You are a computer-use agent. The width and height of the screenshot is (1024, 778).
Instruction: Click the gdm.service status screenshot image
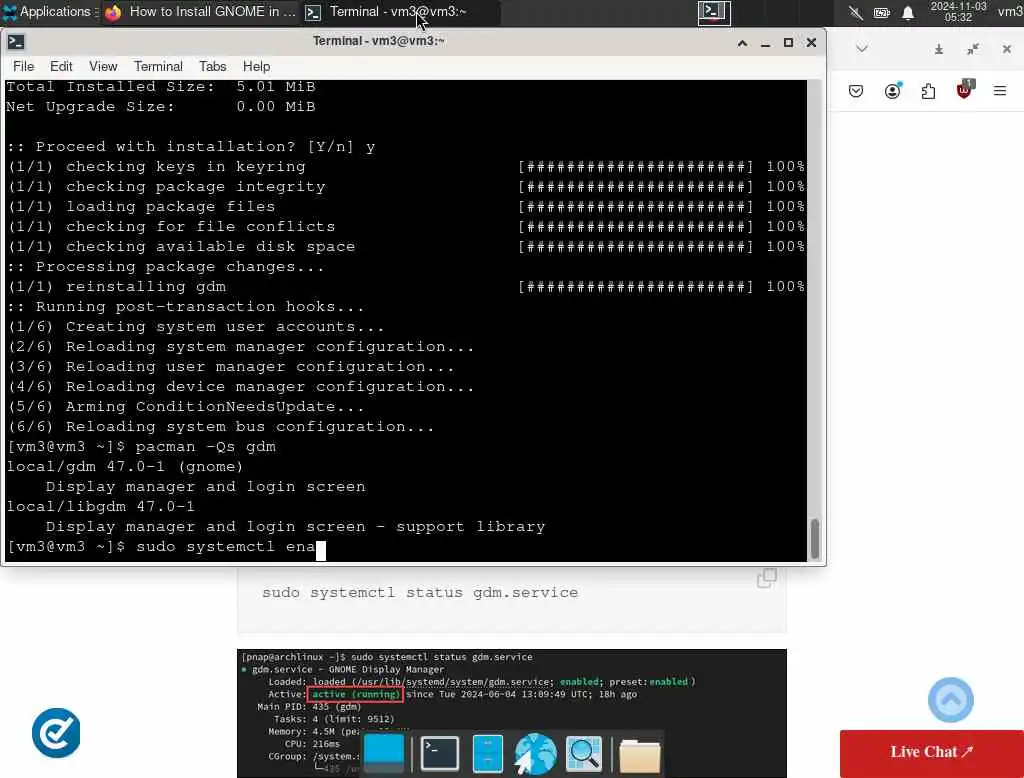tap(511, 713)
